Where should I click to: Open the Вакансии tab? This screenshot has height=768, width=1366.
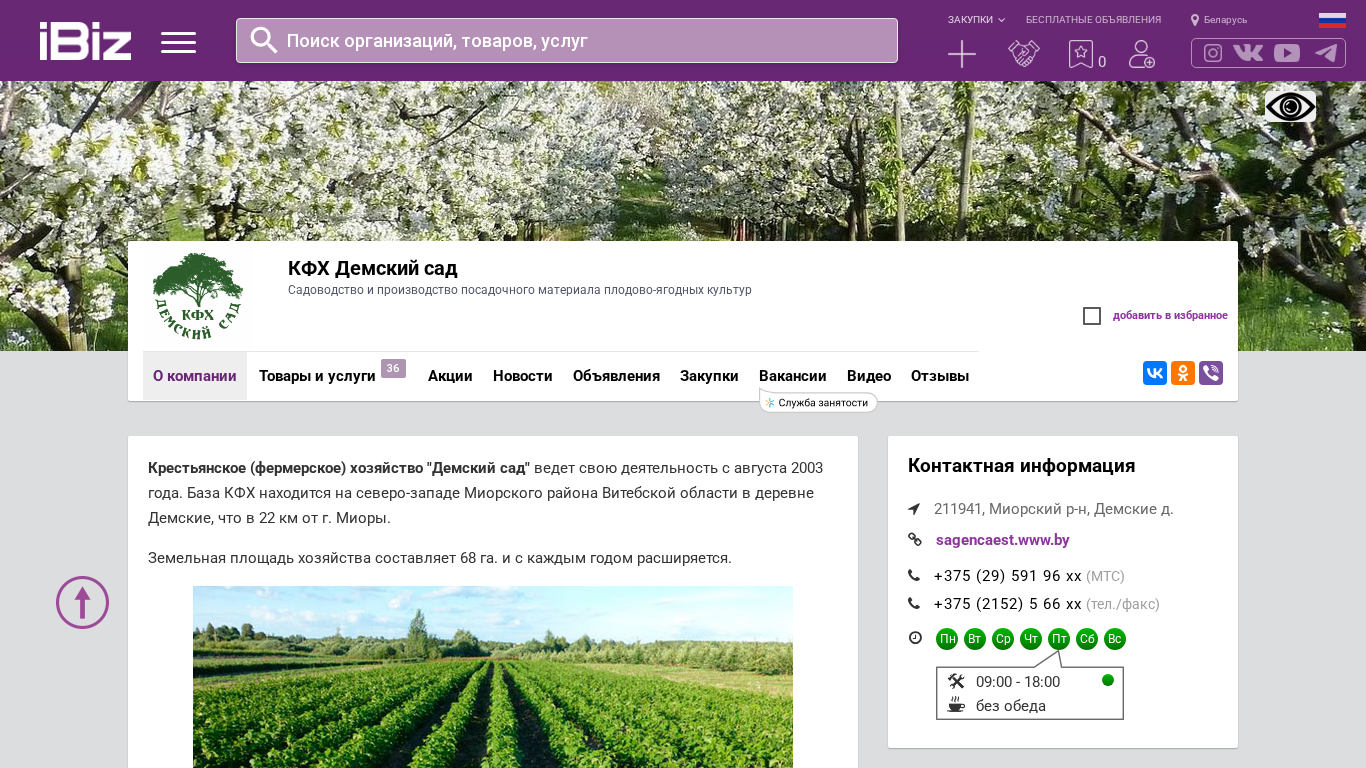point(793,376)
